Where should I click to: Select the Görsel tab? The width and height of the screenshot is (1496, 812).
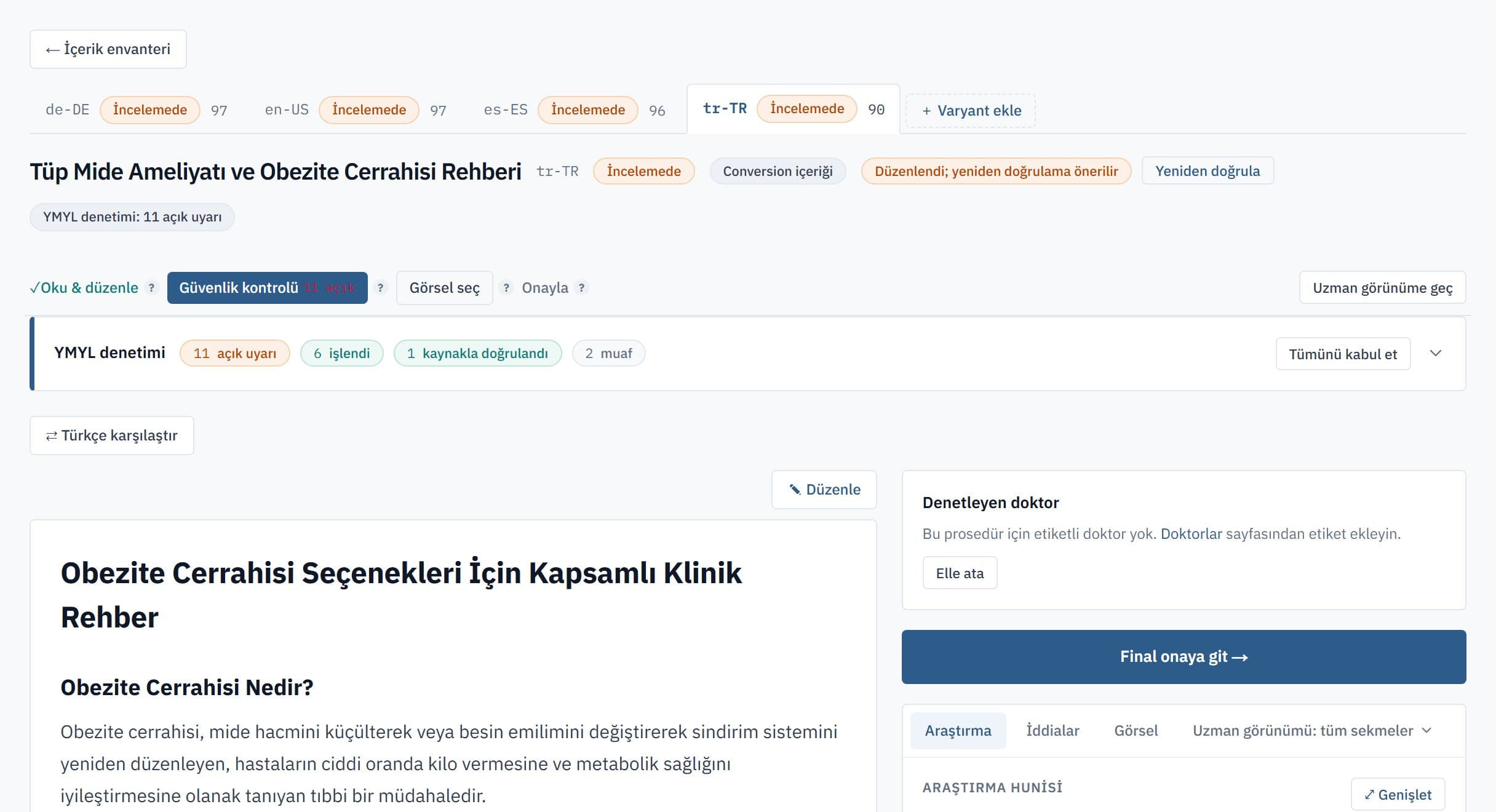[x=1136, y=731]
